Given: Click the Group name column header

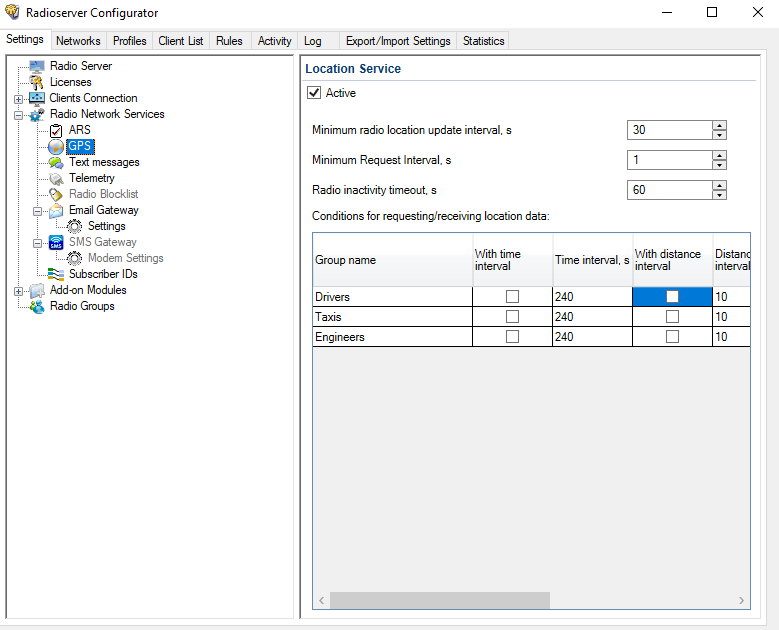Looking at the screenshot, I should (x=392, y=260).
